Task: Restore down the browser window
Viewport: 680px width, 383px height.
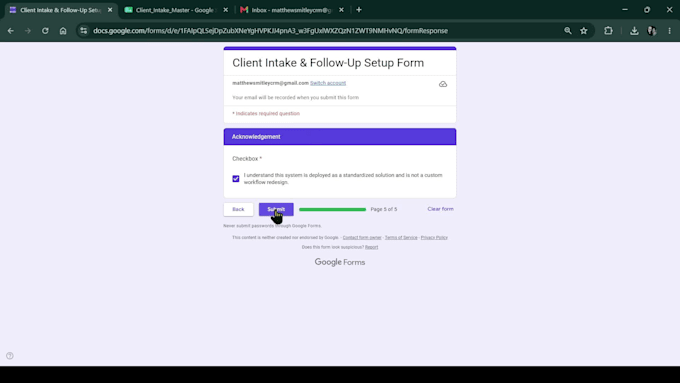Action: click(647, 10)
